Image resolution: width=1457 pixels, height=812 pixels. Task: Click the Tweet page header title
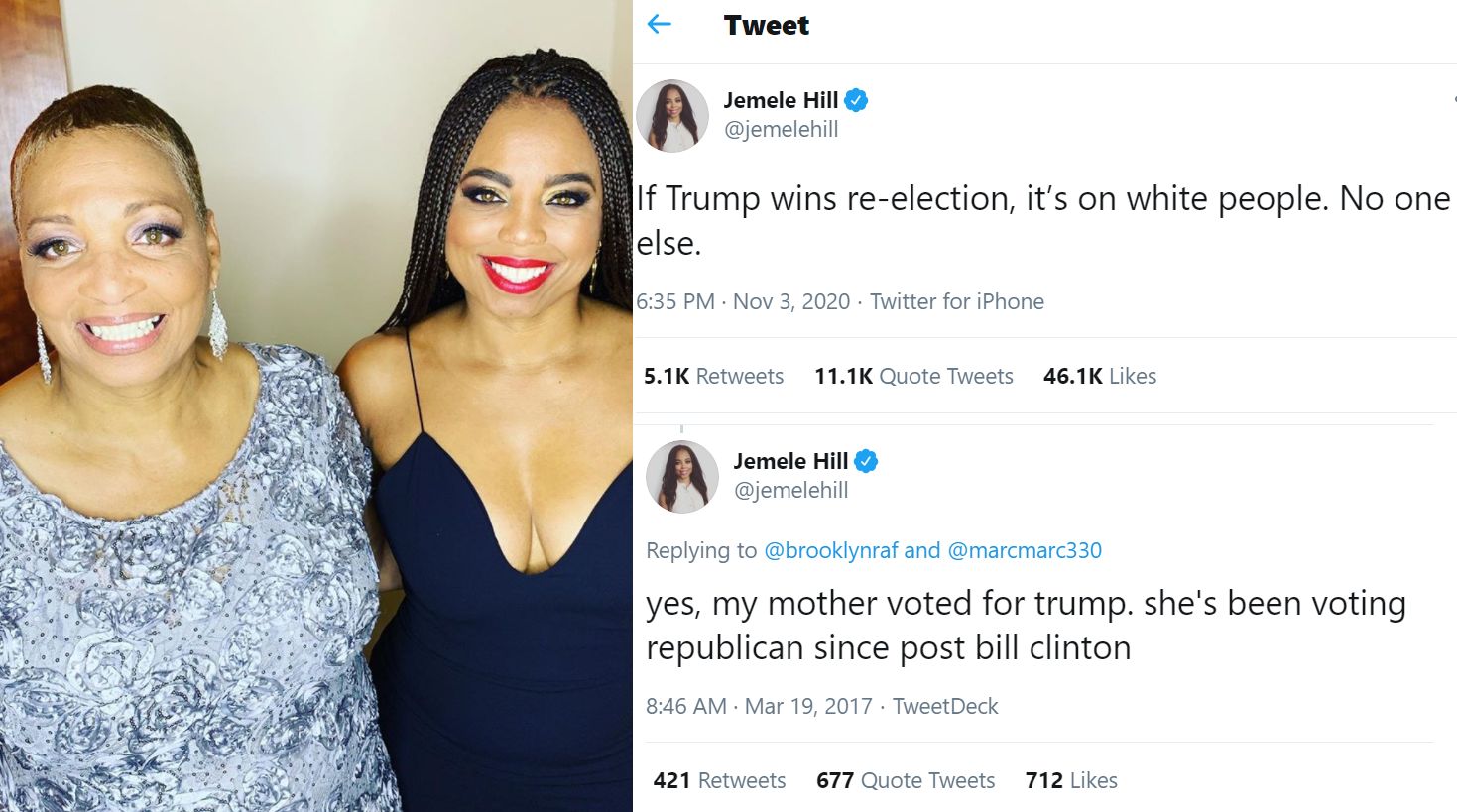coord(766,25)
